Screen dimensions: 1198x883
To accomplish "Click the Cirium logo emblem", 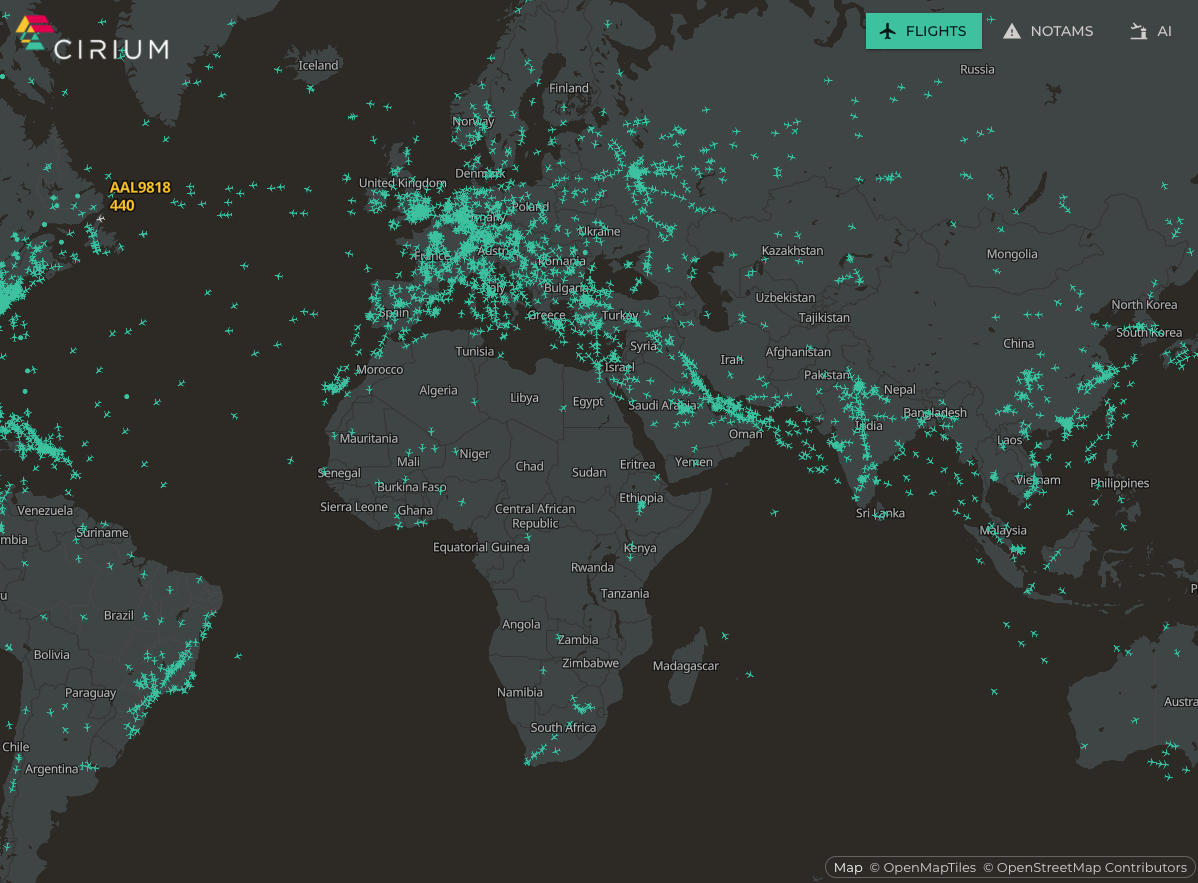I will click(x=34, y=33).
